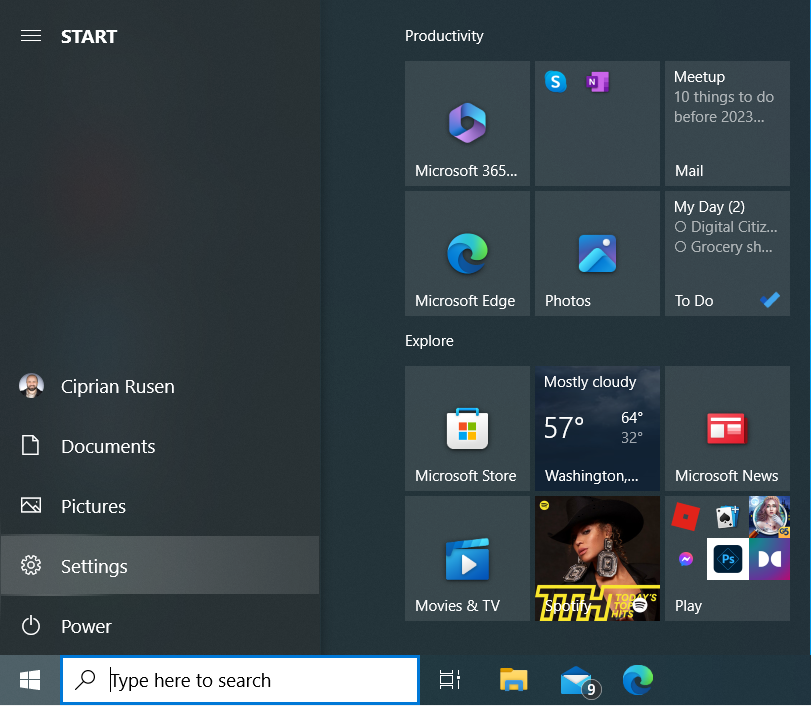Open Documents folder from Start

point(160,446)
